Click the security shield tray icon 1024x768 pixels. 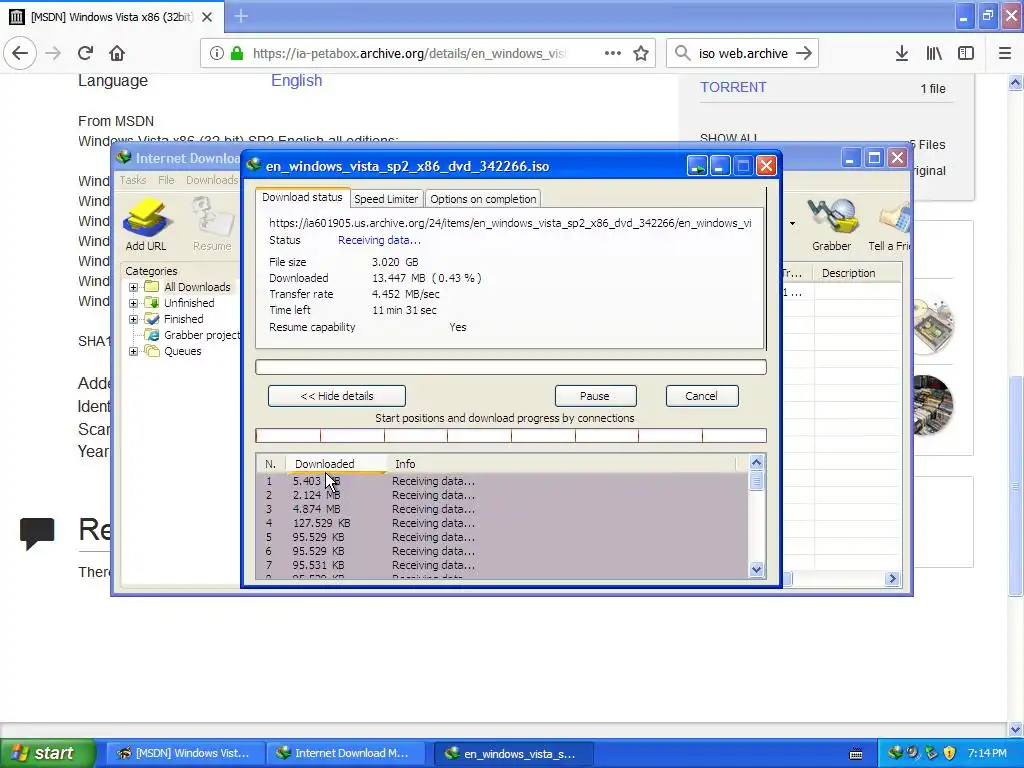pos(950,753)
